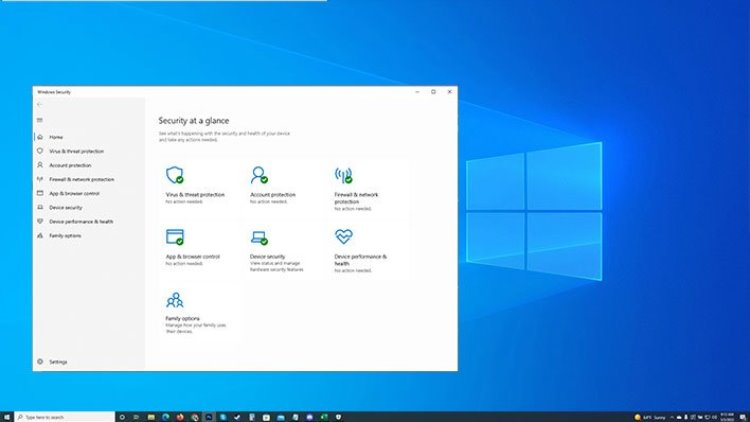The image size is (750, 422).
Task: Click the antenna icon beside Firewall & network protection in sidebar
Action: click(x=40, y=179)
